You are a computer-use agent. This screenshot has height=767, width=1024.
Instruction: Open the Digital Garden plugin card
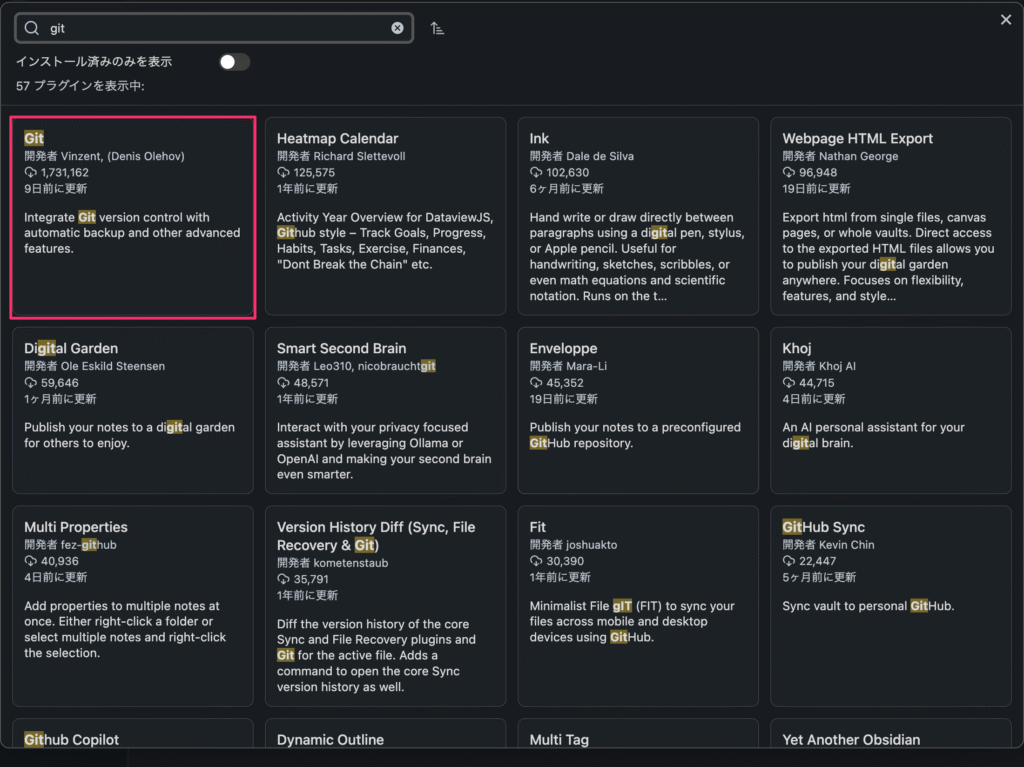(x=133, y=410)
